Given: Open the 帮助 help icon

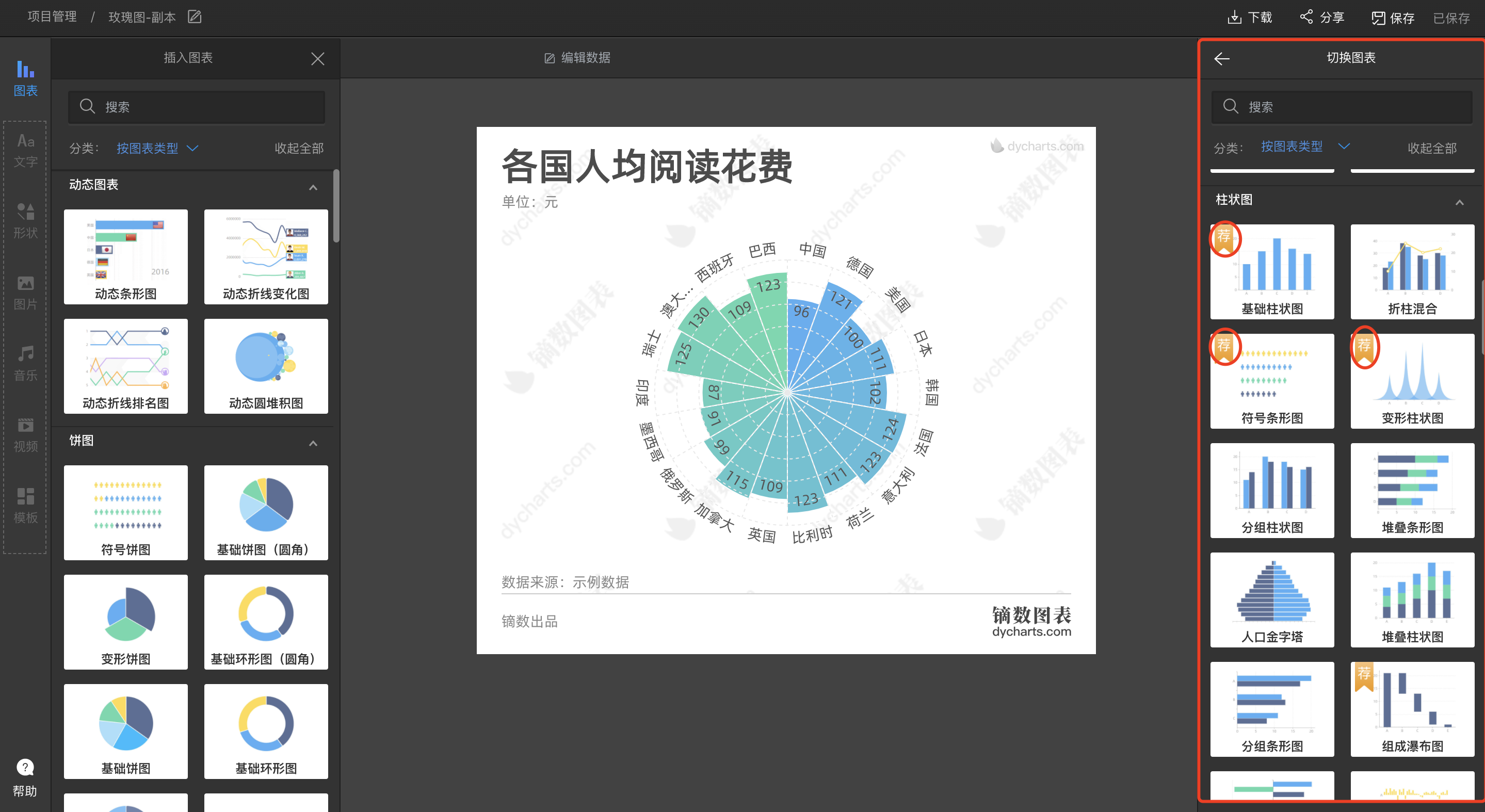Looking at the screenshot, I should tap(25, 778).
